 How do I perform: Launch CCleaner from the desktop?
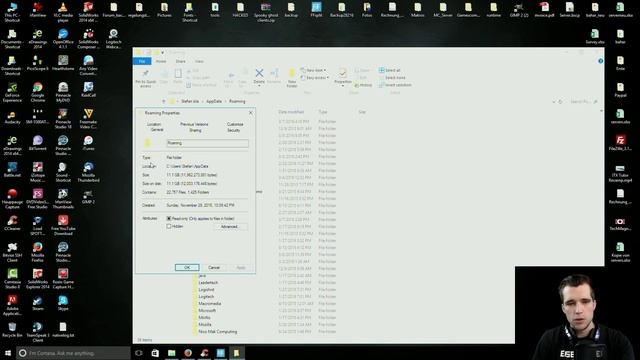click(x=12, y=224)
